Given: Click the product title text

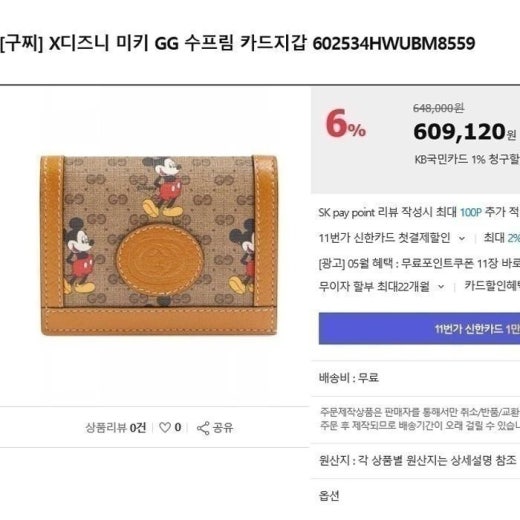Looking at the screenshot, I should coord(237,44).
